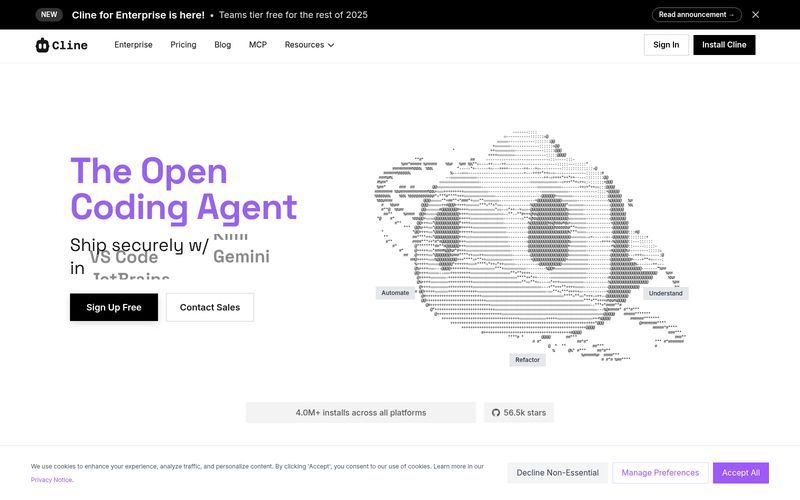Accept all cookies
800x500 pixels.
741,473
